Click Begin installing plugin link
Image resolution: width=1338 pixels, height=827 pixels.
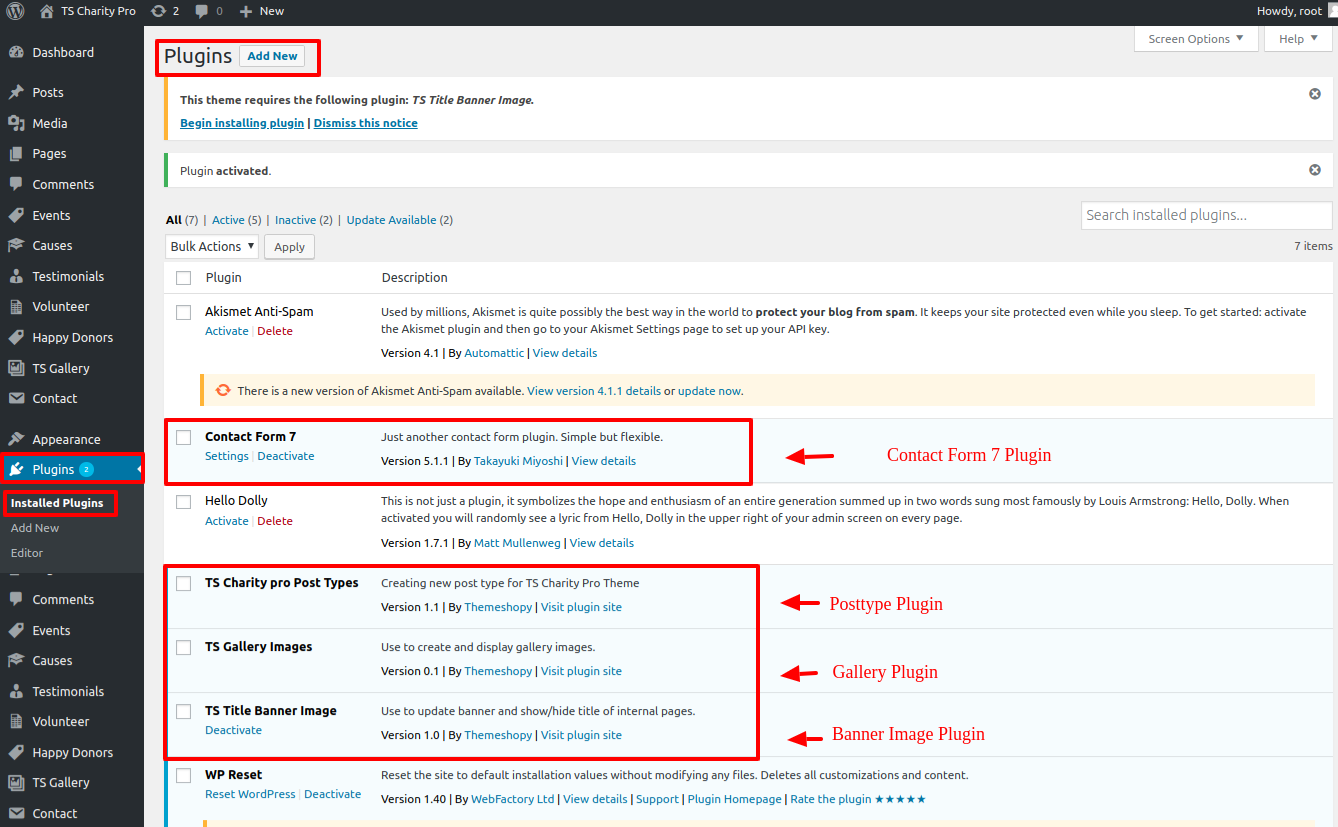[x=242, y=123]
